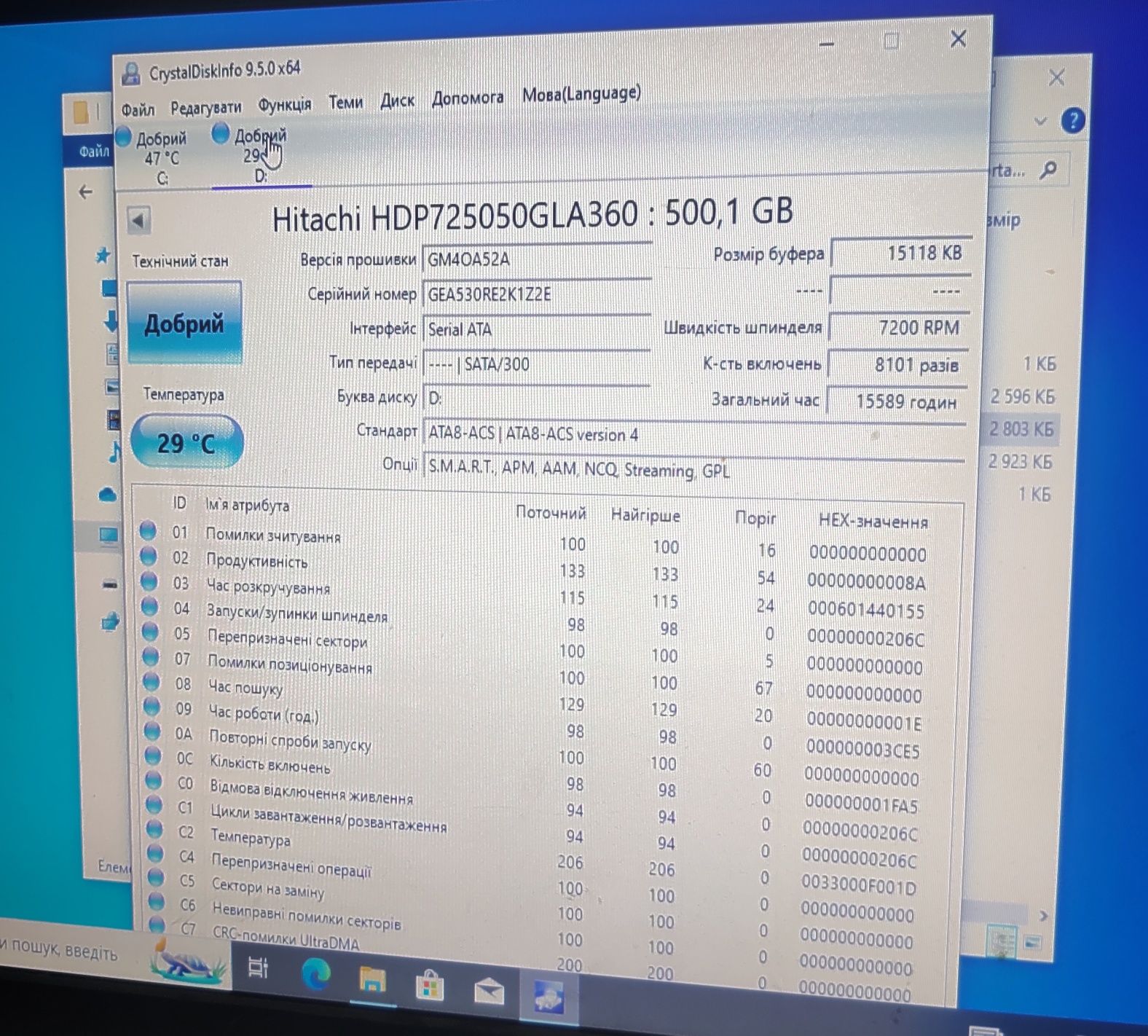The width and height of the screenshot is (1148, 1036).
Task: Click status dot for Час розкручування
Action: coord(149,581)
